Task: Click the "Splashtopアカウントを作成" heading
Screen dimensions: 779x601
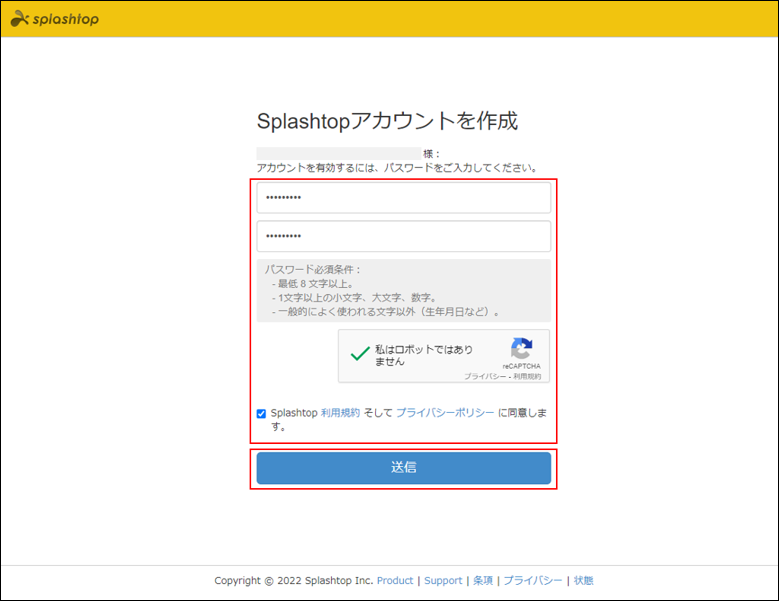Action: (387, 121)
